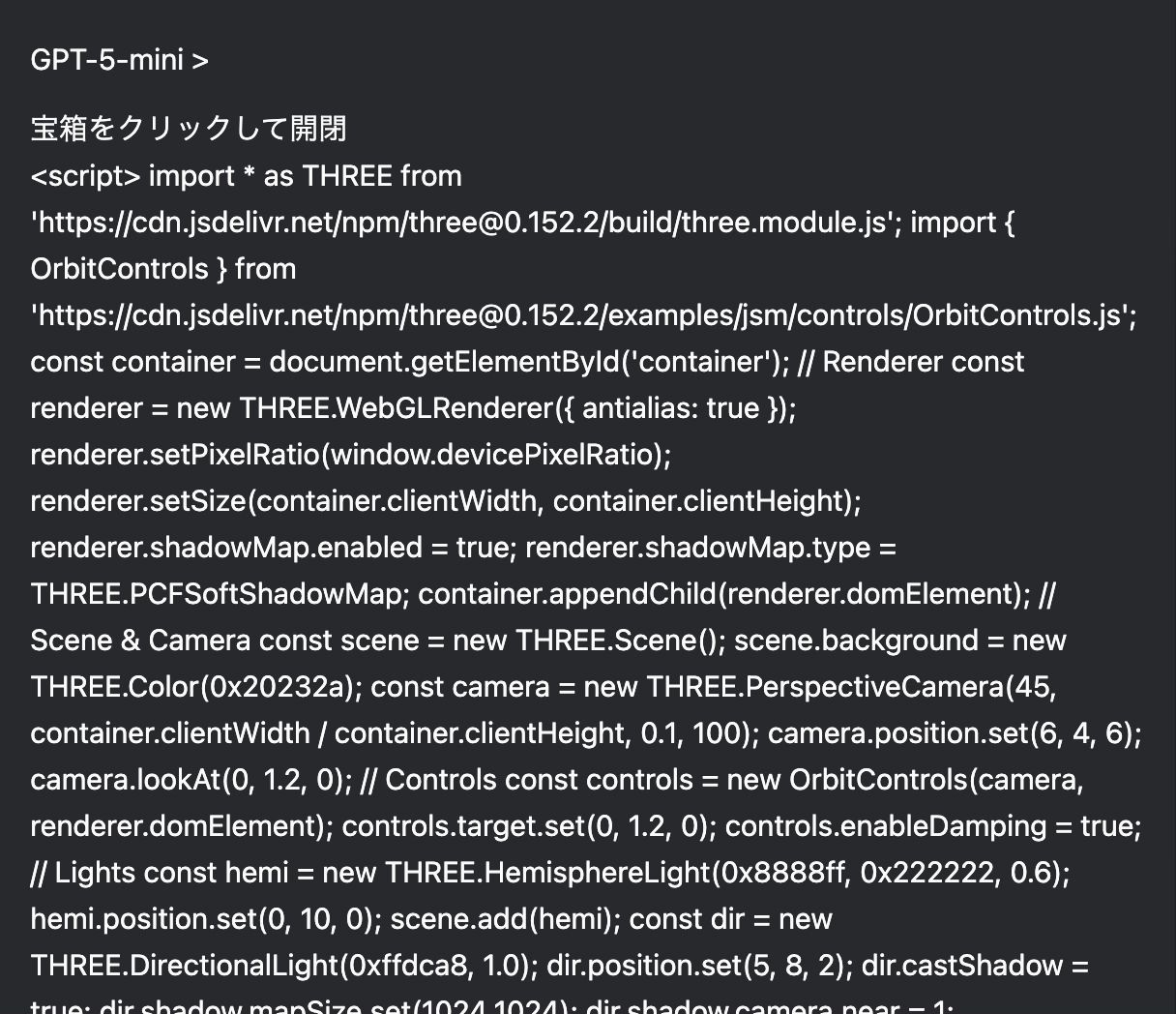The width and height of the screenshot is (1176, 1014).
Task: Click "OrbitControls } from" import line
Action: [x=163, y=269]
